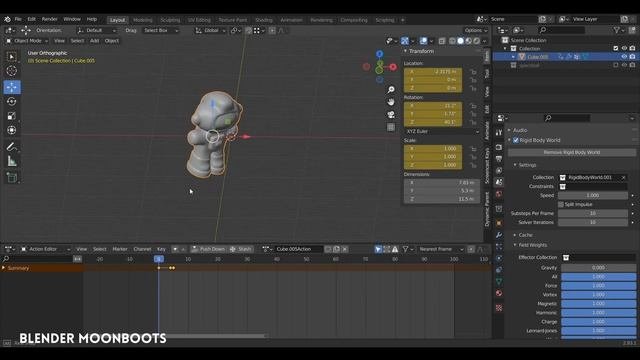Viewport: 640px width, 360px height.
Task: Toggle only-selected filter in Action Editor
Action: (x=378, y=249)
